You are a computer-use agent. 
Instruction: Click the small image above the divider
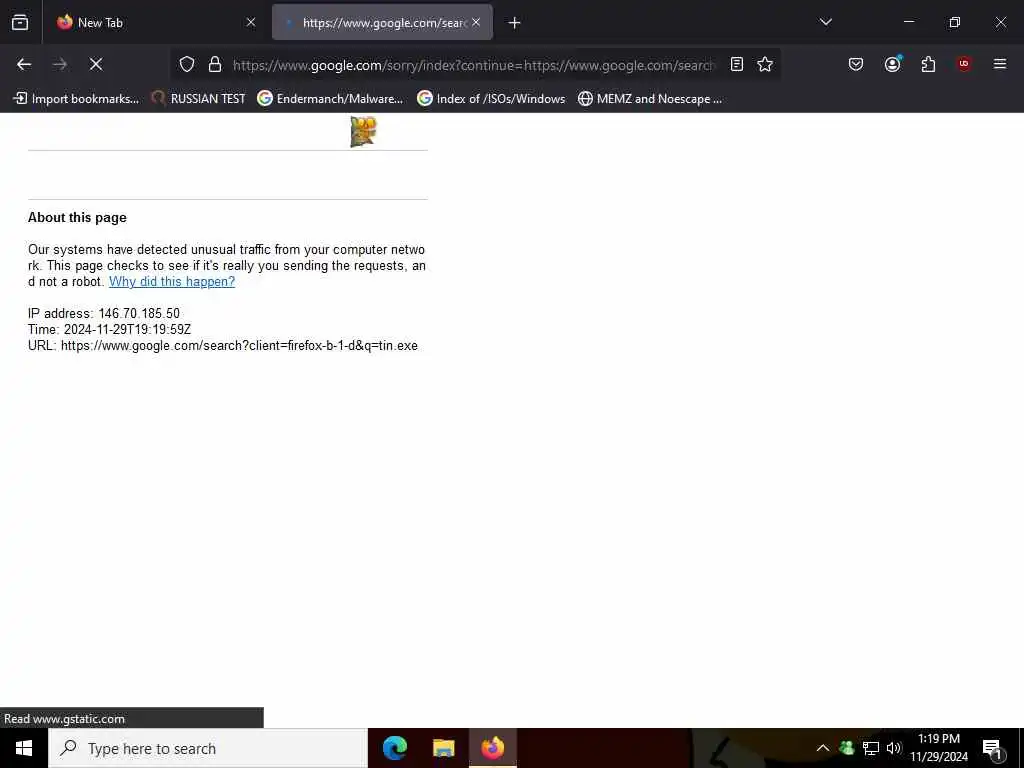(364, 131)
